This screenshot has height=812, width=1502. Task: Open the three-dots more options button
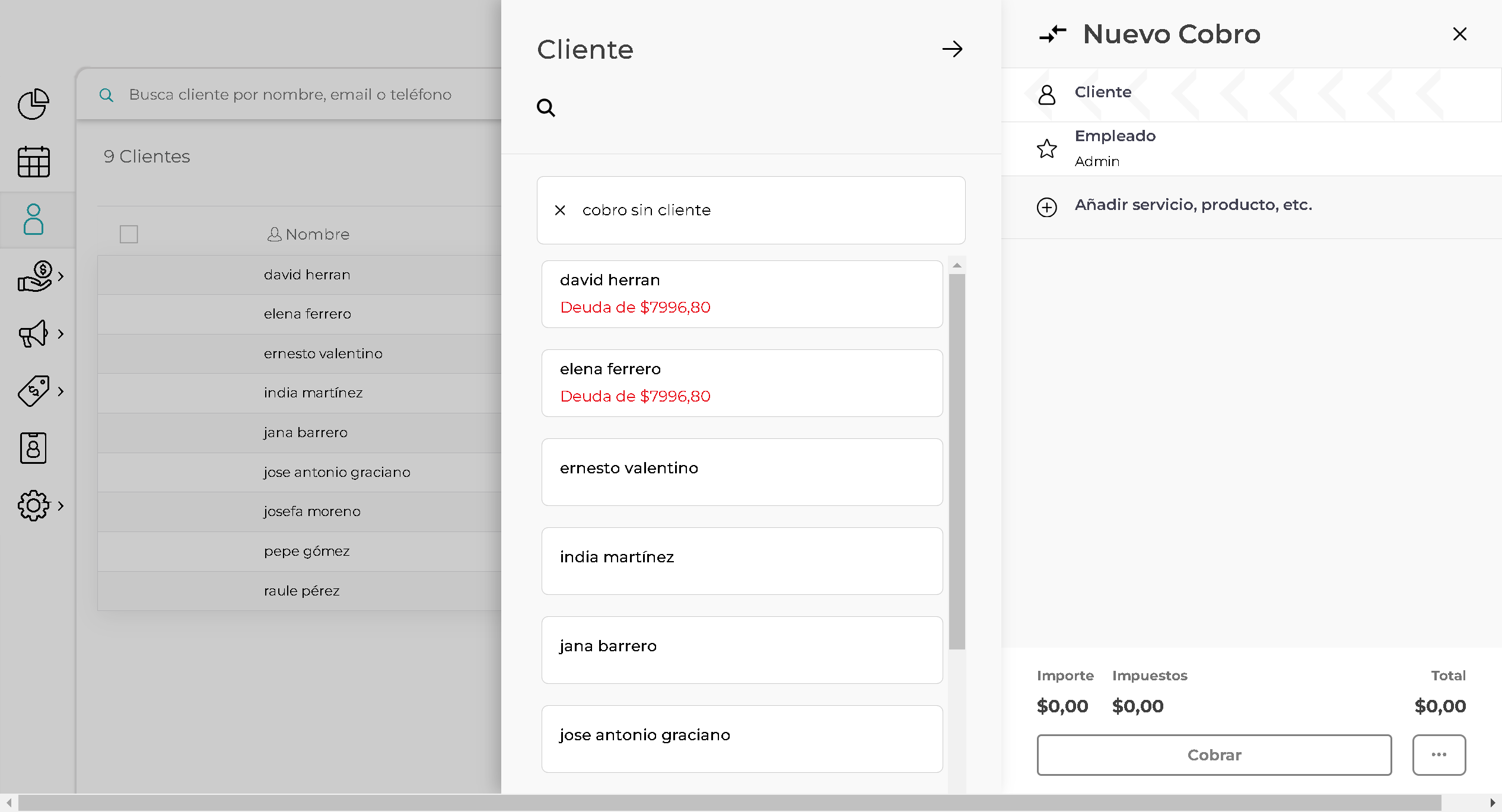pyautogui.click(x=1439, y=755)
